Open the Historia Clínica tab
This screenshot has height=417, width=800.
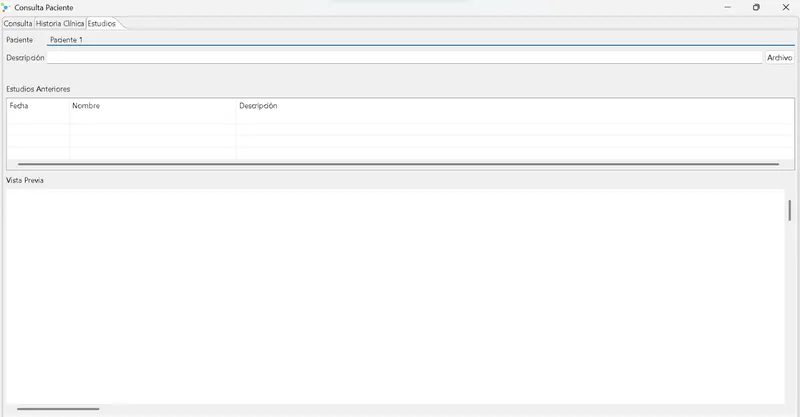point(60,23)
